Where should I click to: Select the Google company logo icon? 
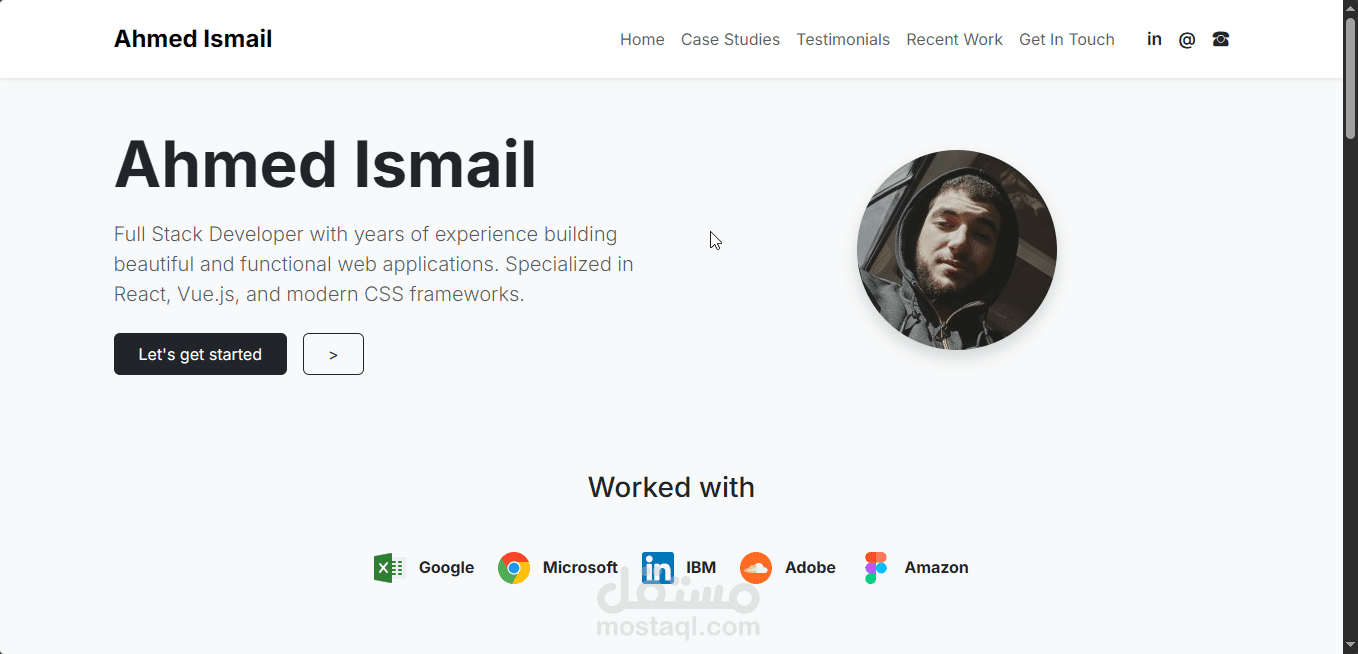(x=389, y=567)
